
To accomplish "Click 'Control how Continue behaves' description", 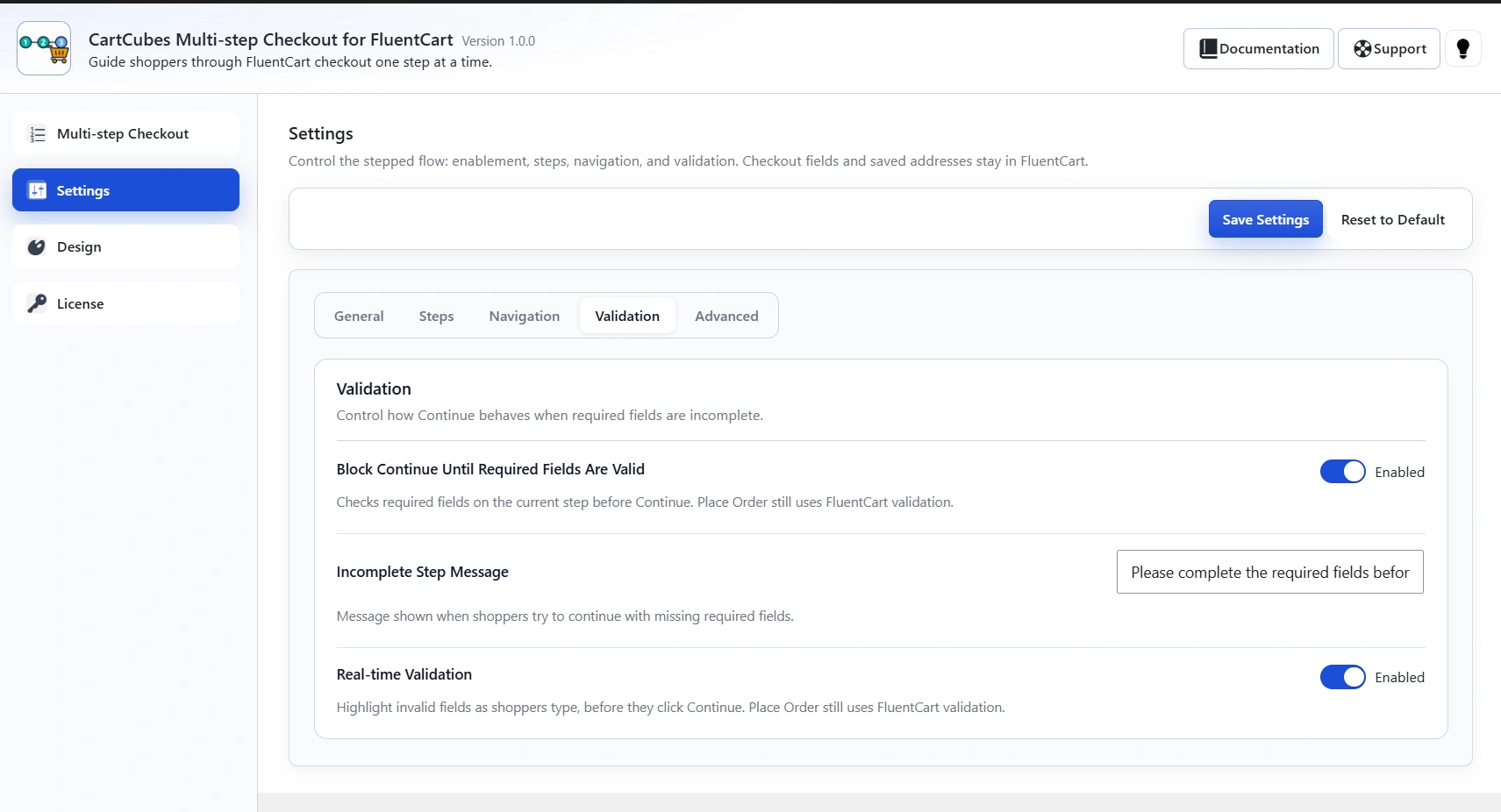I will [x=550, y=416].
